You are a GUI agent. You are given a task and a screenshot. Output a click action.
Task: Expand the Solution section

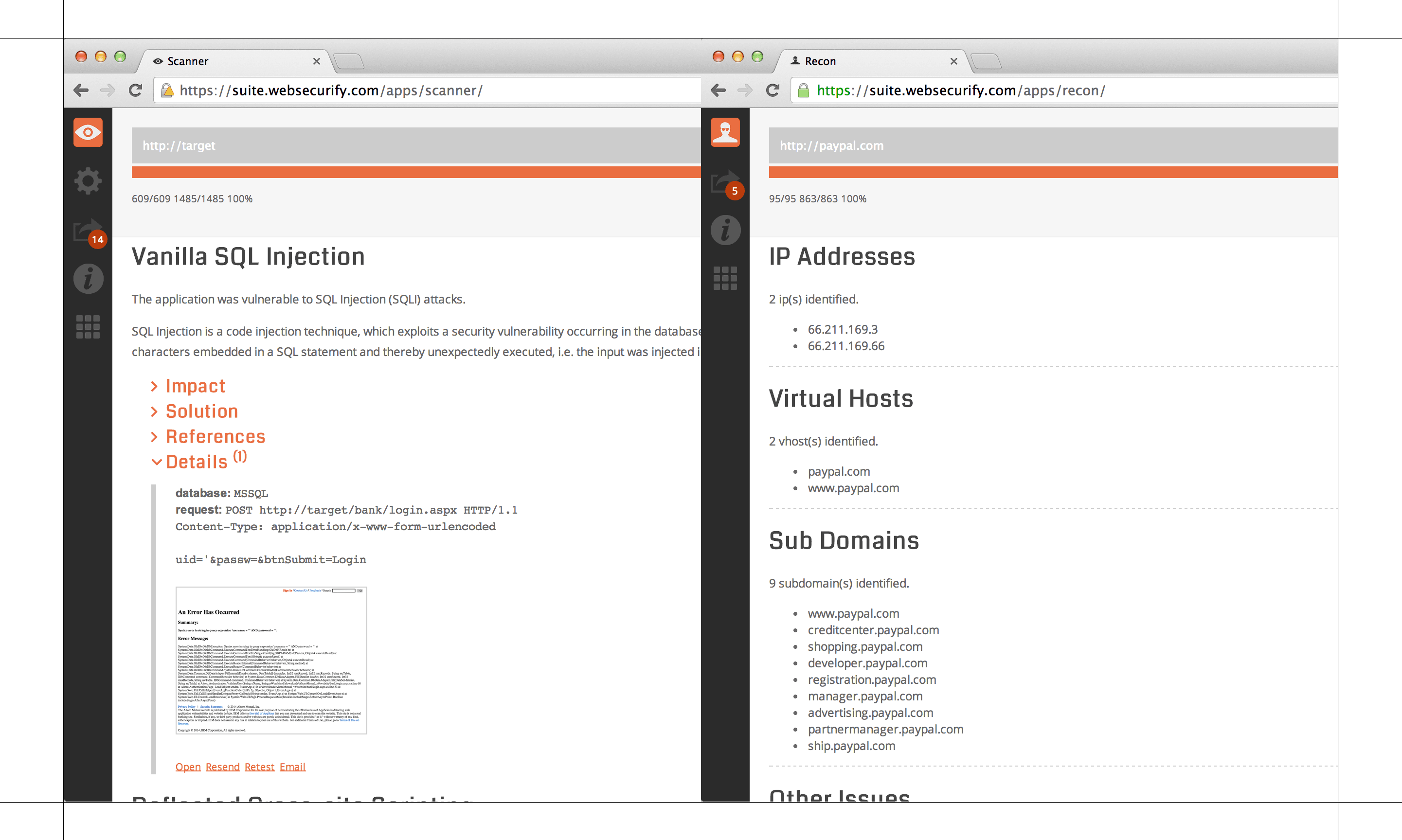tap(194, 411)
